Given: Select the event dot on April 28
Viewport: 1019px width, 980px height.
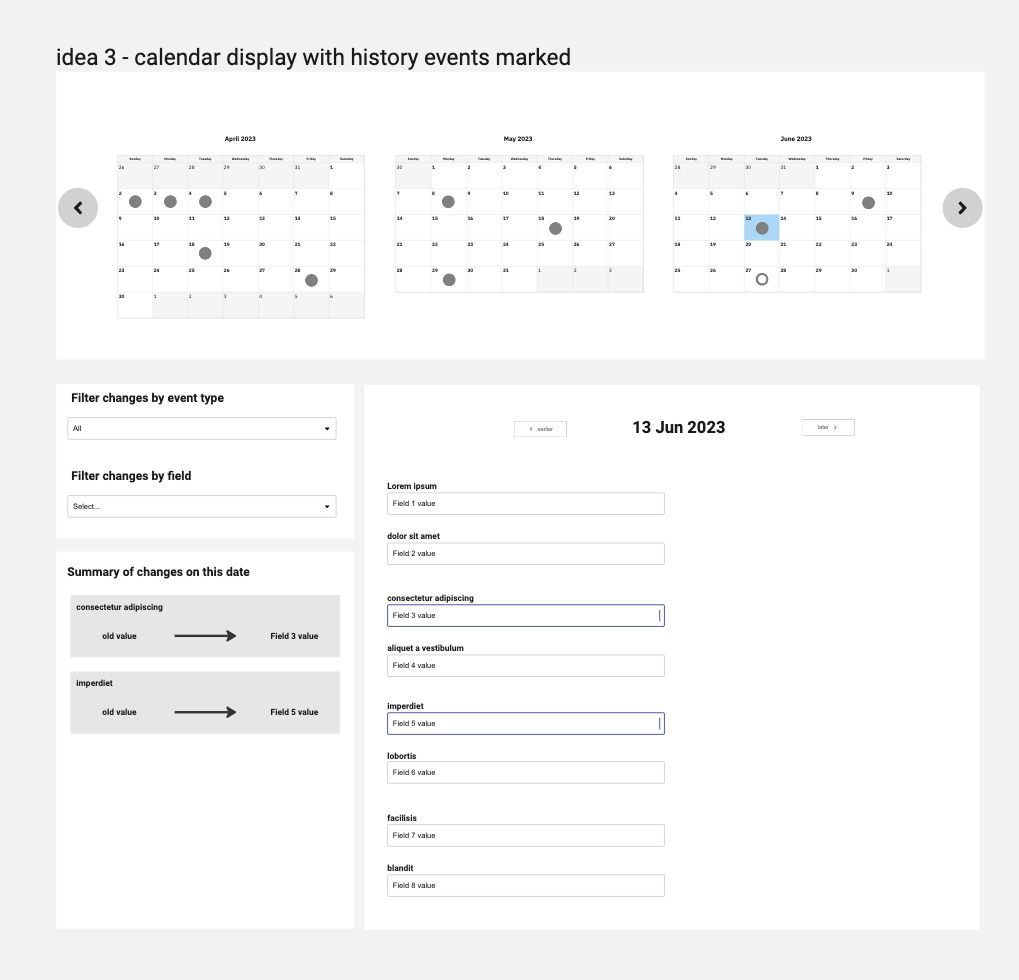Looking at the screenshot, I should coord(311,280).
